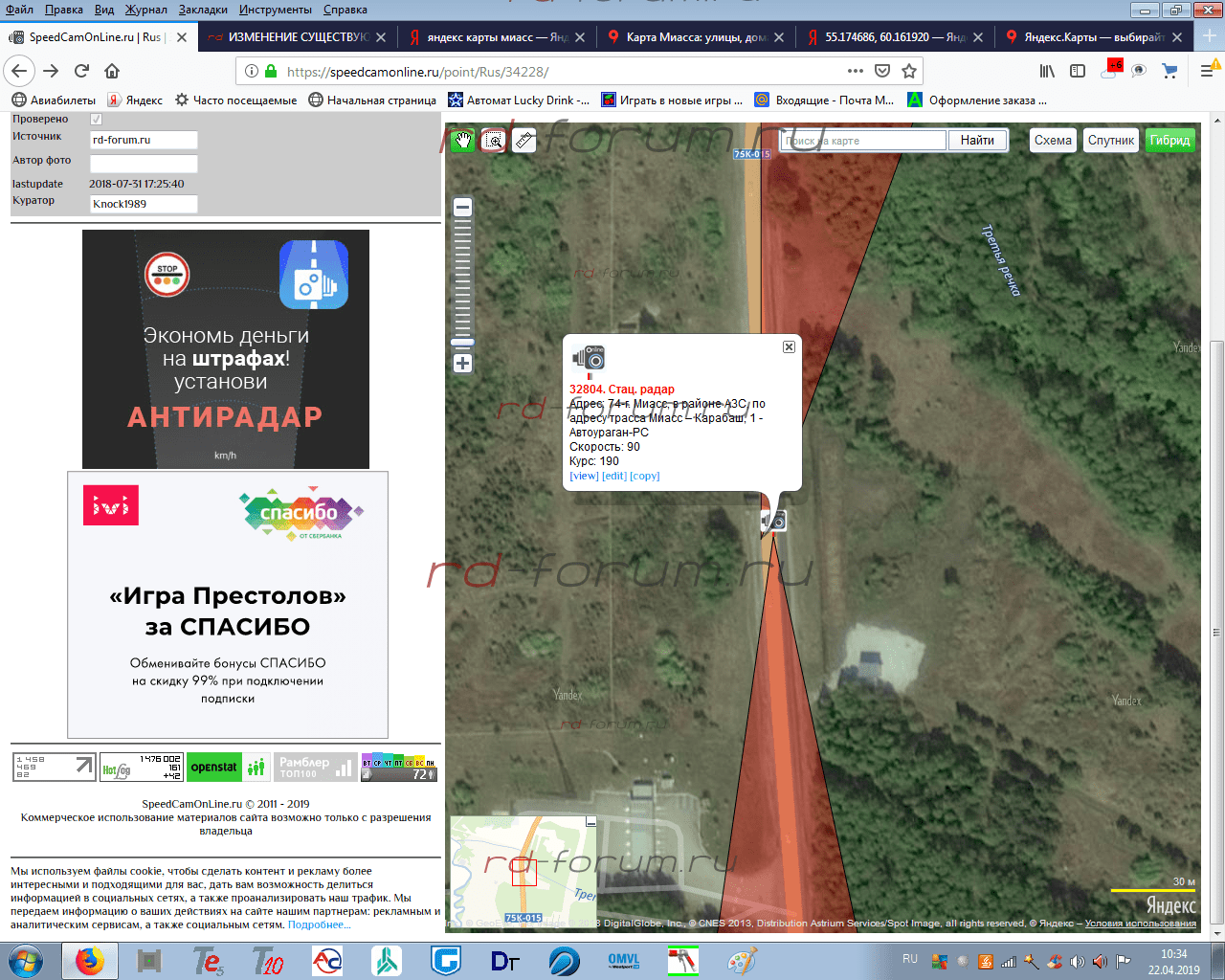Viewport: 1225px width, 980px height.
Task: Click the Источник rd-forum.ru field
Action: pyautogui.click(x=144, y=140)
